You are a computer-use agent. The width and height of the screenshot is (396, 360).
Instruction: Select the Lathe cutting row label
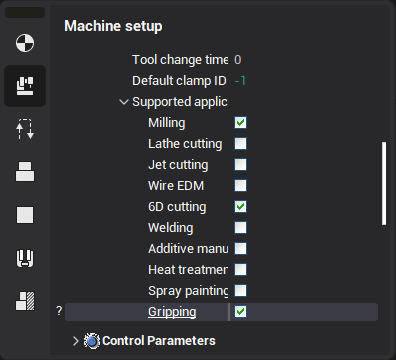point(185,144)
